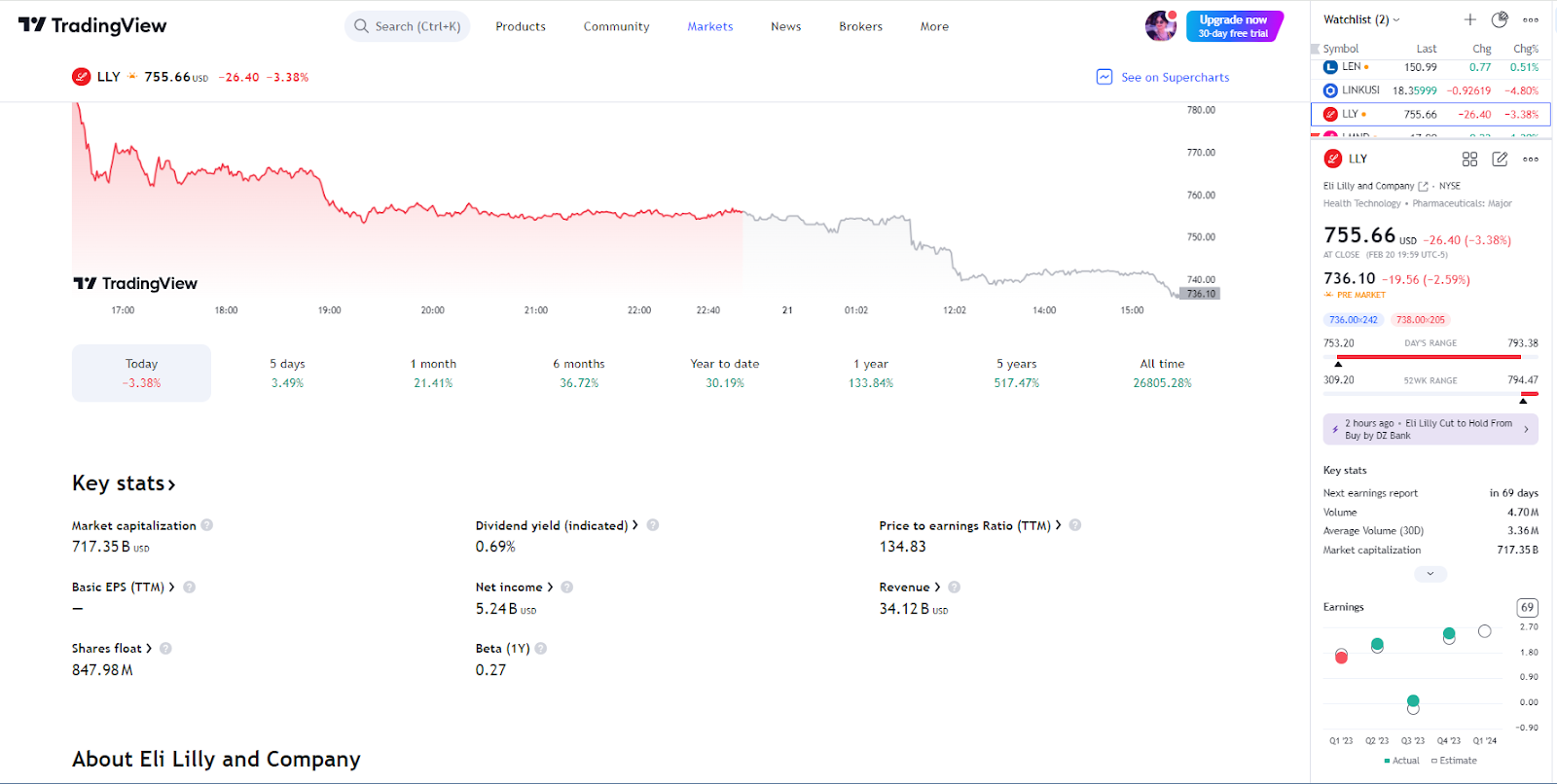The image size is (1557, 784).
Task: Click the Beta (1Y) help icon
Action: [x=541, y=649]
